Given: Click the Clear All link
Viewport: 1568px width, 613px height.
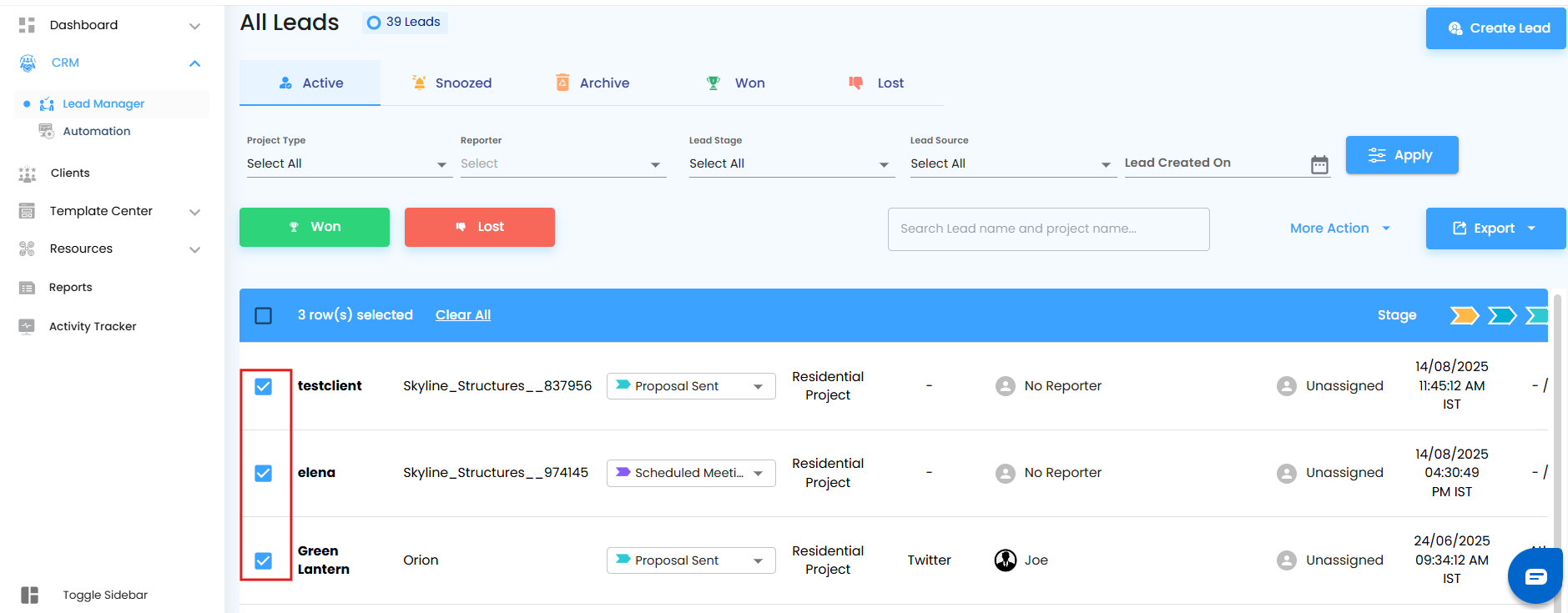Looking at the screenshot, I should coord(463,314).
